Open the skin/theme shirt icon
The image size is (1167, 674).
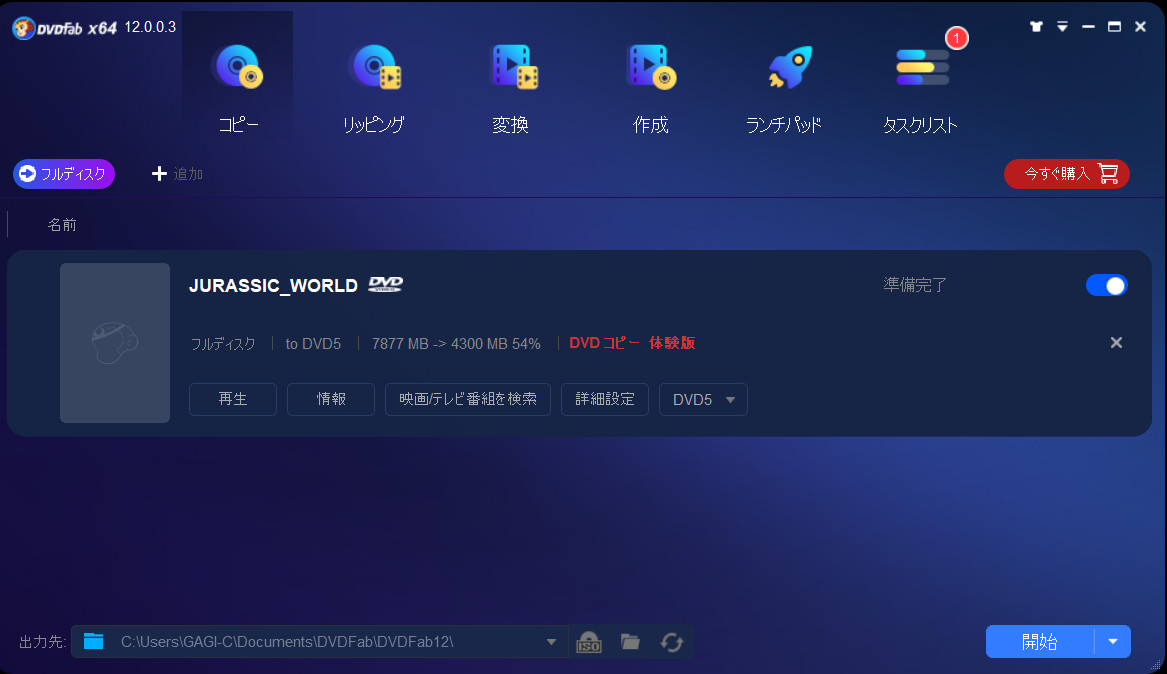(x=1036, y=27)
